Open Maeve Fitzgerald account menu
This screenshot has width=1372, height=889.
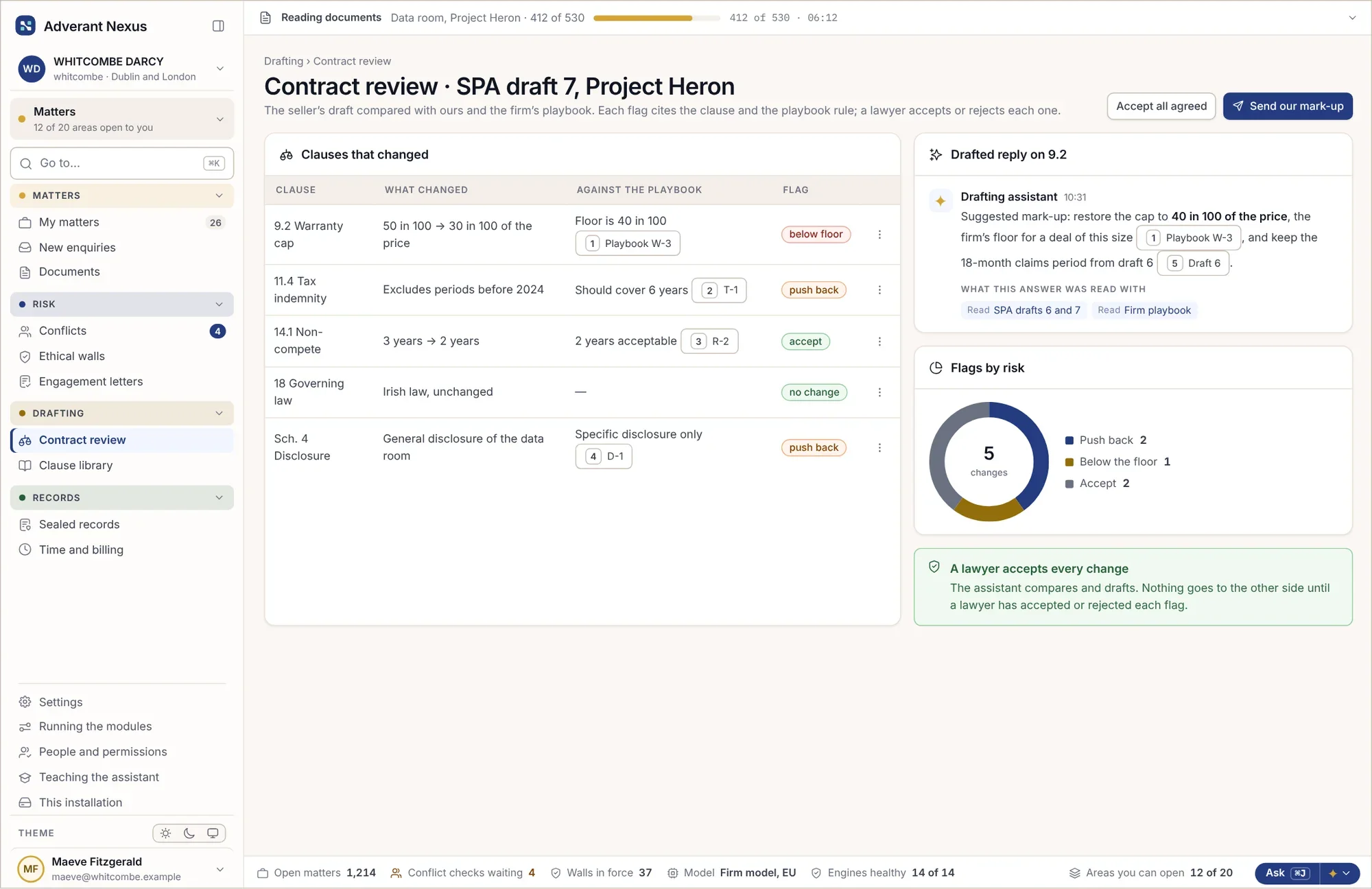pos(220,870)
